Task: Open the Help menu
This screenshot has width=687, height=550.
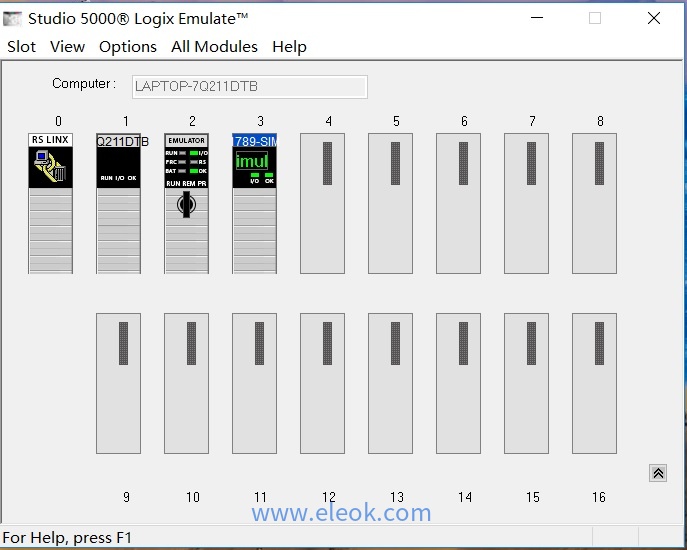Action: (x=289, y=47)
